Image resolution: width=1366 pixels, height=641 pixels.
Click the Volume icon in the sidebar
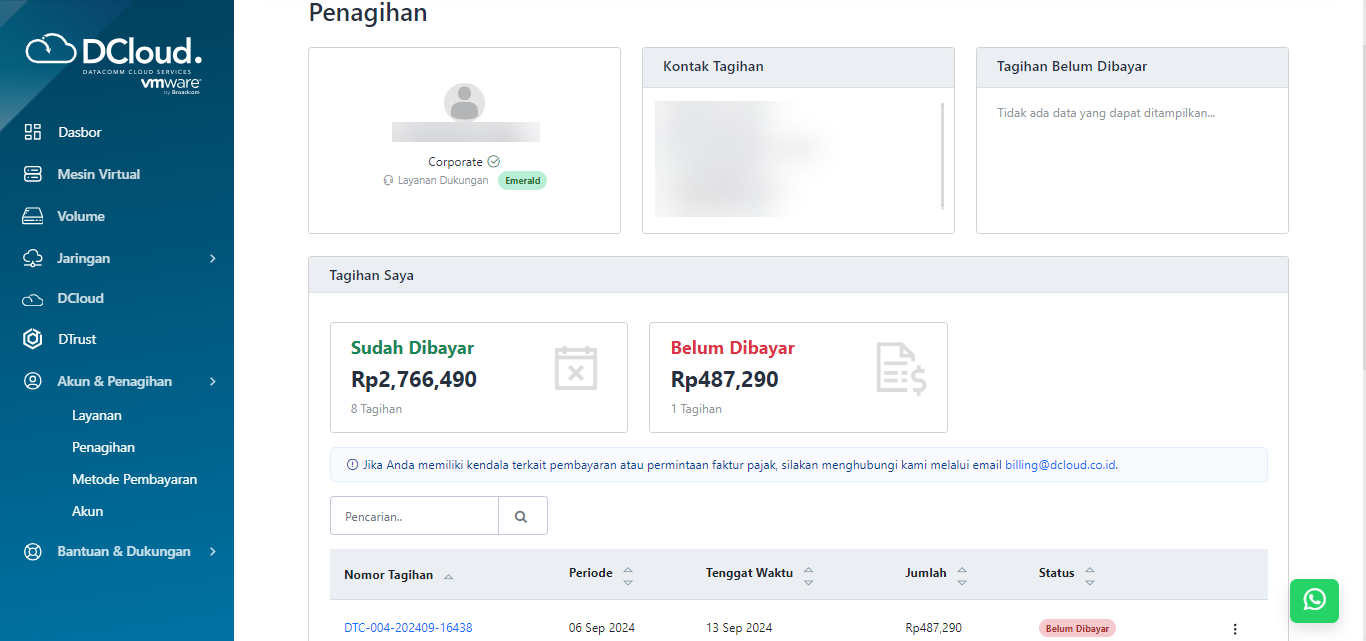(33, 215)
